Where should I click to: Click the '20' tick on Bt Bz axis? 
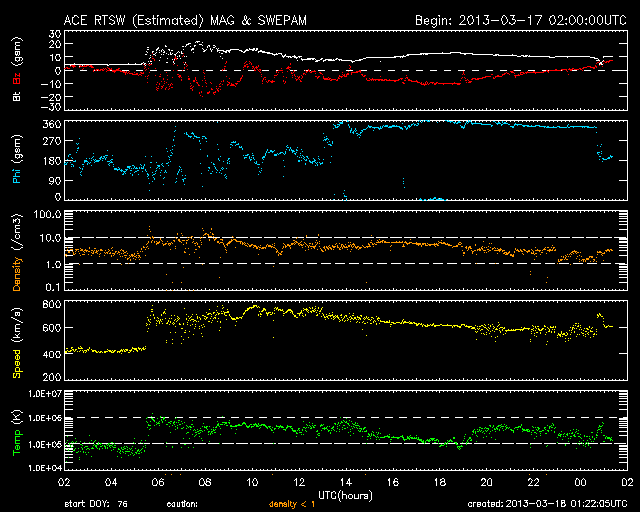coord(55,45)
